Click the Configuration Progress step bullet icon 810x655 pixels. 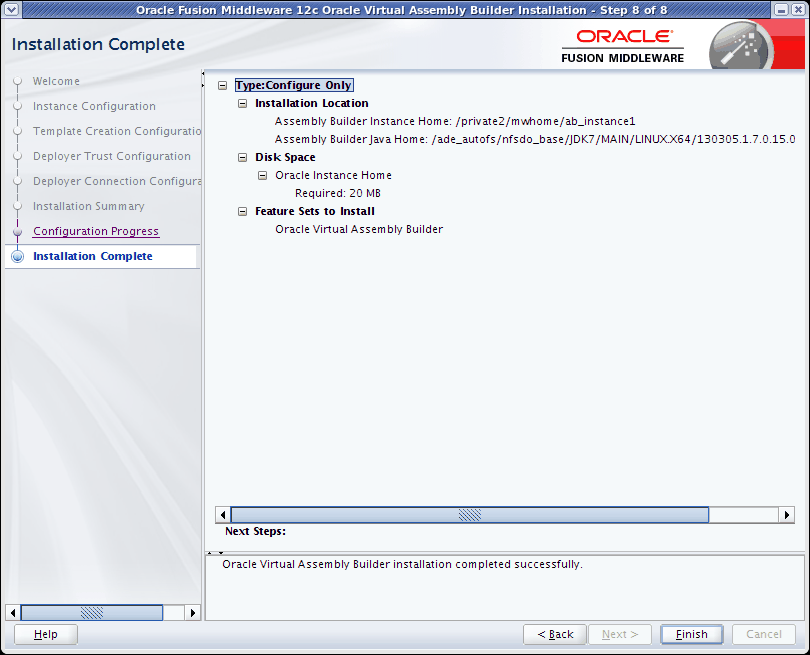[18, 231]
